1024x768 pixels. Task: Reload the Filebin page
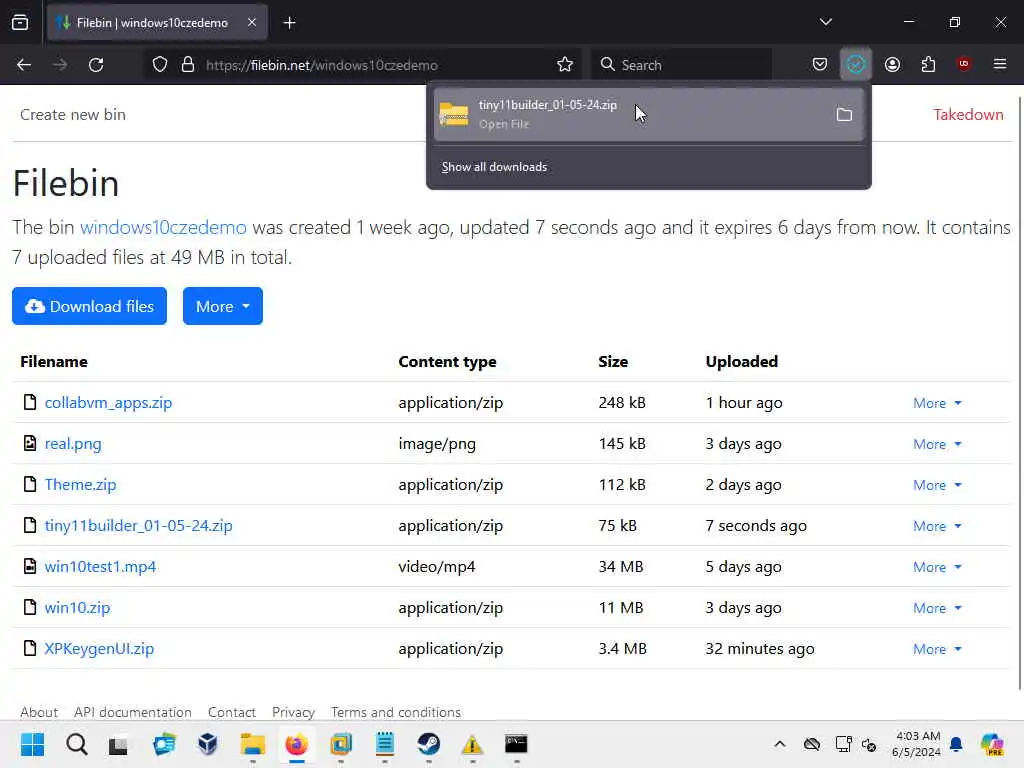[x=96, y=65]
